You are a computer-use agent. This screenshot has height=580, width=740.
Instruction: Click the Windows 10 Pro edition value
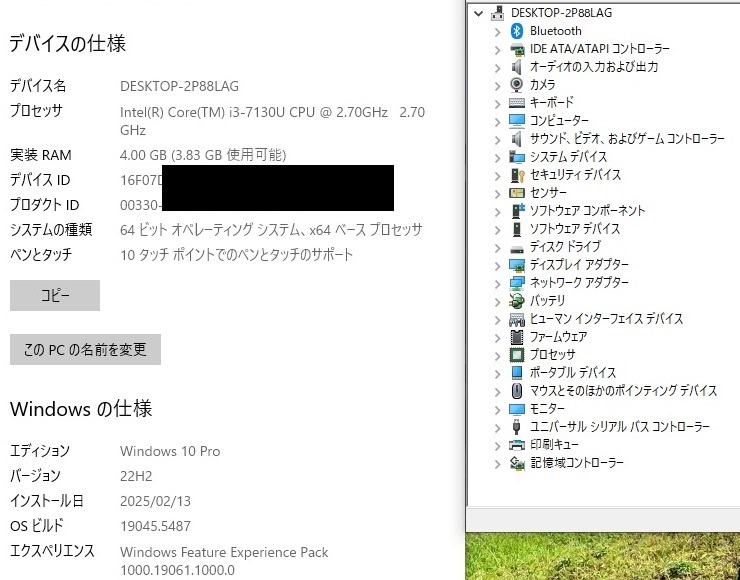pyautogui.click(x=170, y=451)
